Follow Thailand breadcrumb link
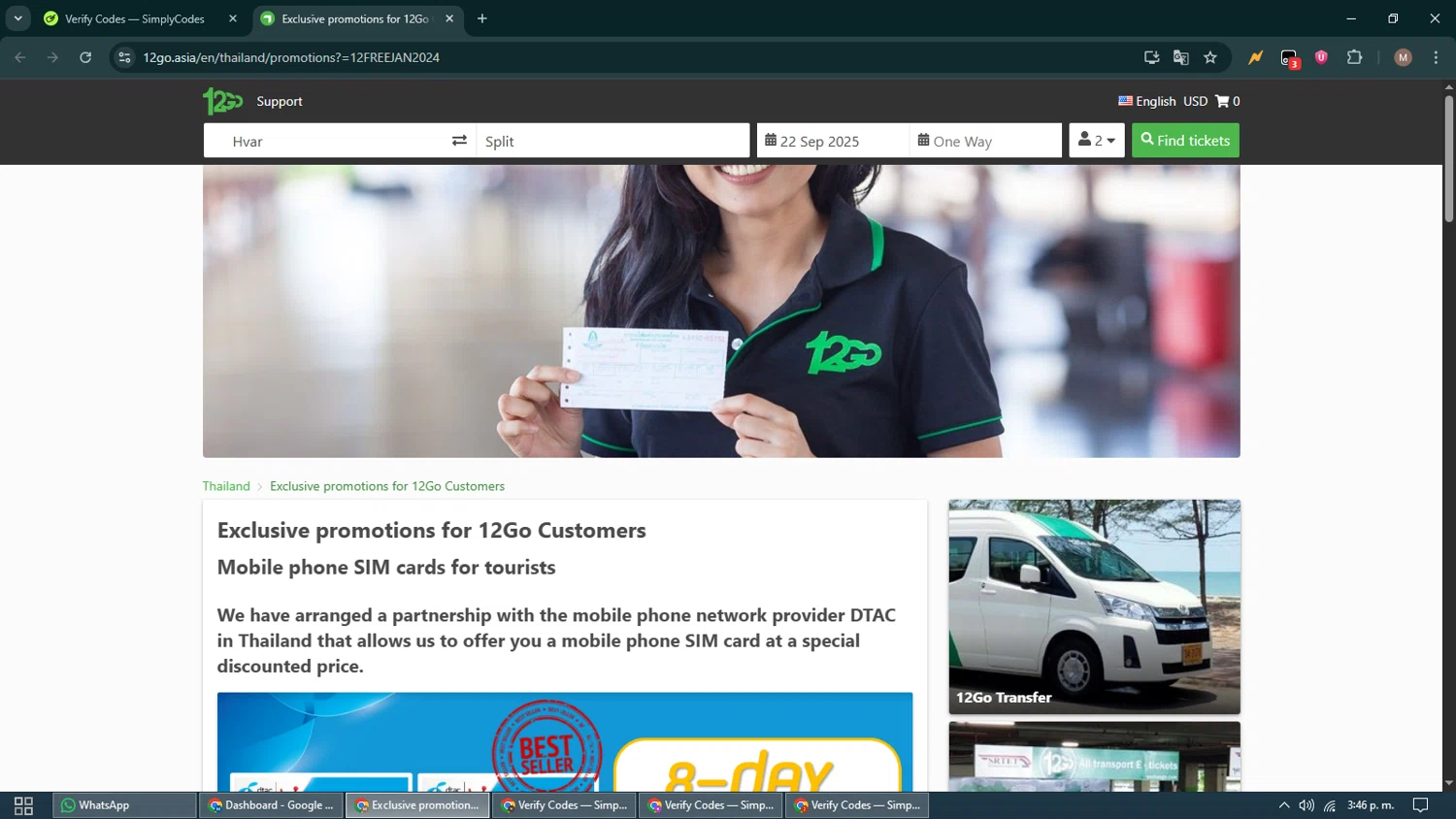The width and height of the screenshot is (1456, 819). pyautogui.click(x=226, y=486)
